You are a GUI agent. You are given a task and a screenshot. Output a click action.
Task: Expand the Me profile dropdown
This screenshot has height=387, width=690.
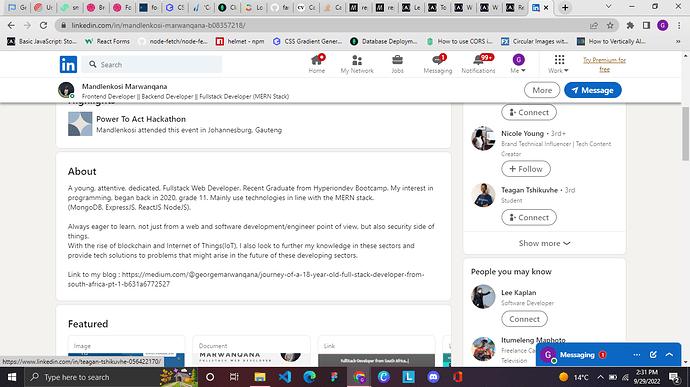click(518, 64)
